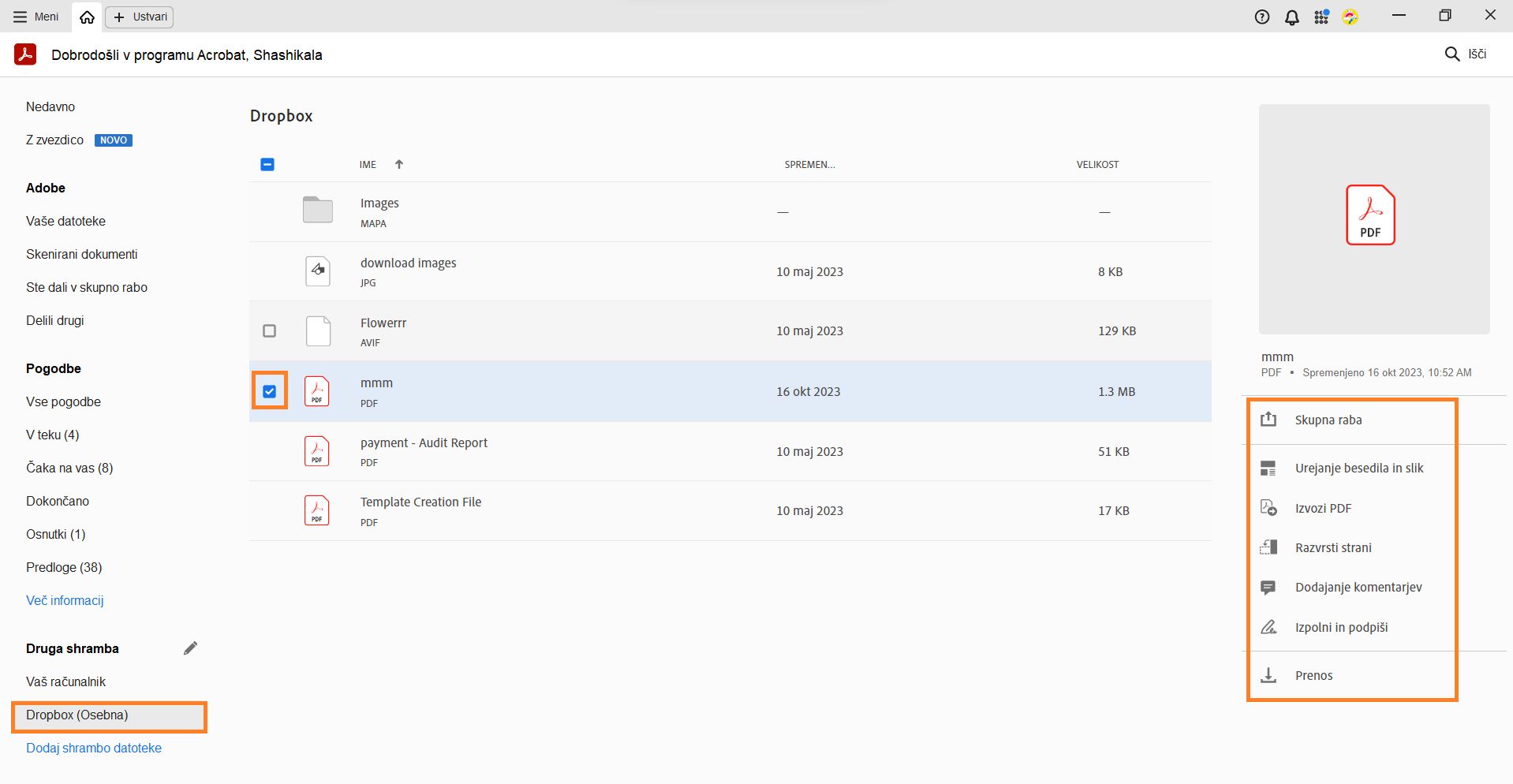Select Dropbox (Osebna) in the sidebar
The height and width of the screenshot is (784, 1513).
click(77, 715)
